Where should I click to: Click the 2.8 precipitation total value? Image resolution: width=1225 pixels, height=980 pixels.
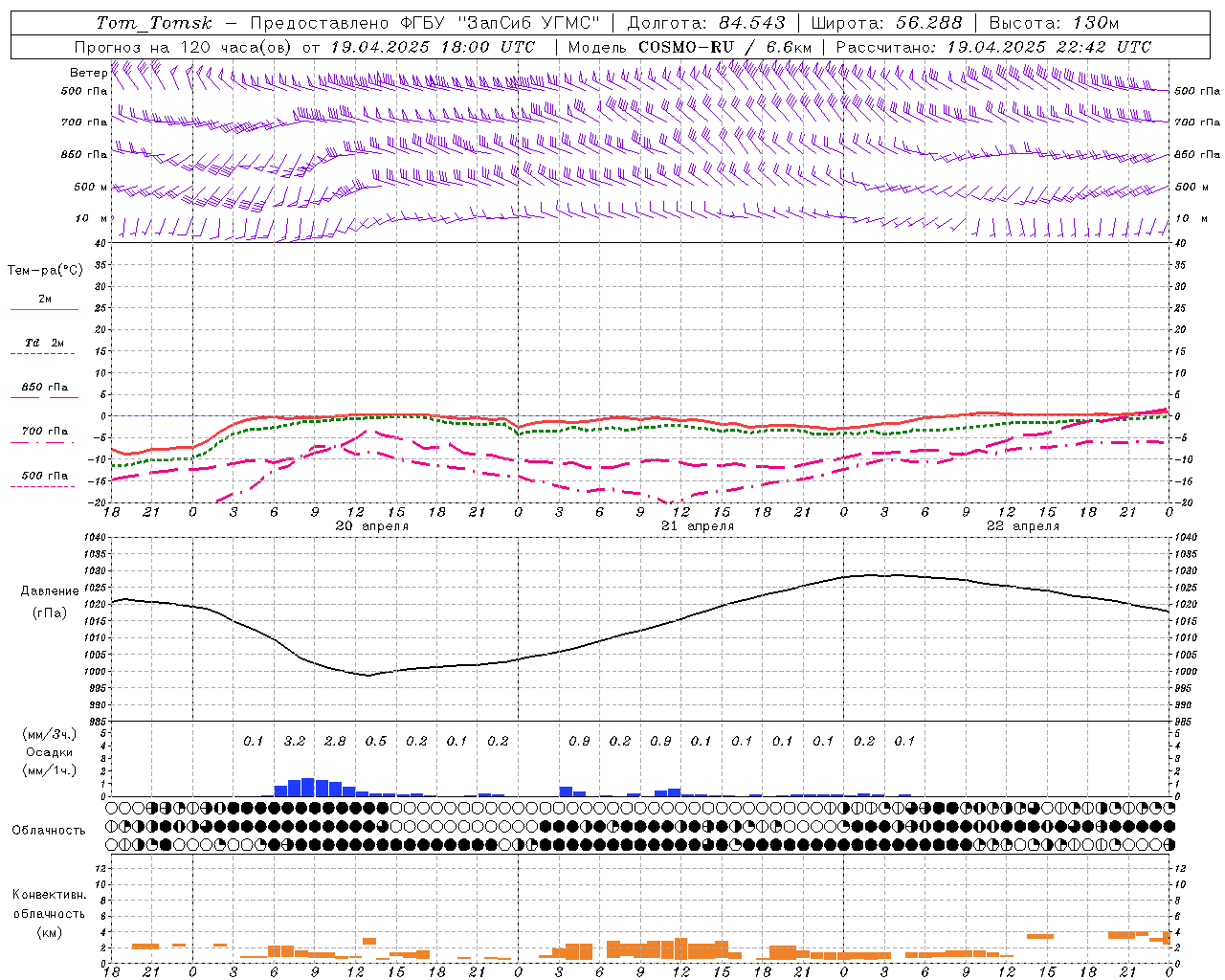[x=335, y=741]
